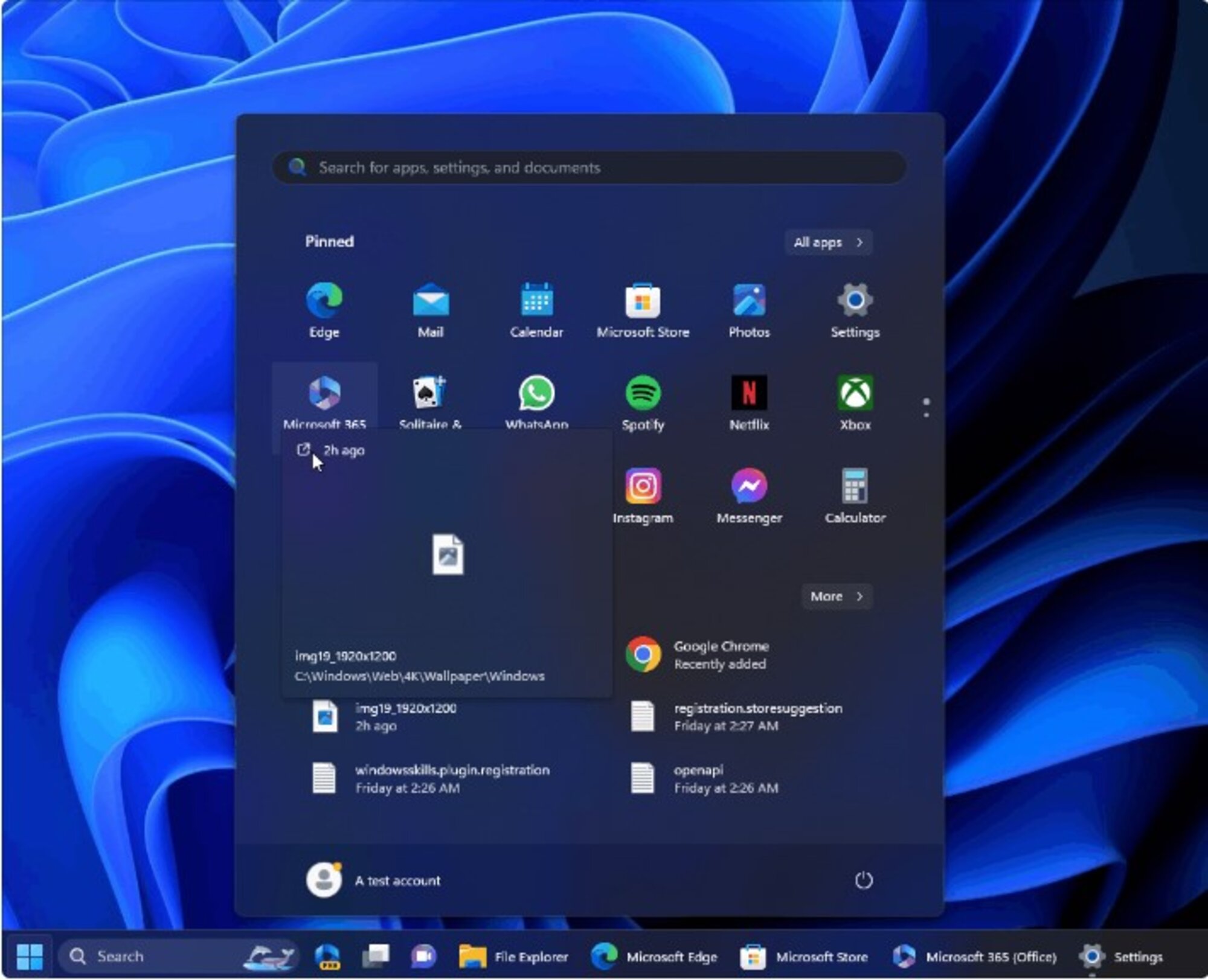Click the open-file icon in tooltip preview
Viewport: 1208px width, 980px height.
303,450
